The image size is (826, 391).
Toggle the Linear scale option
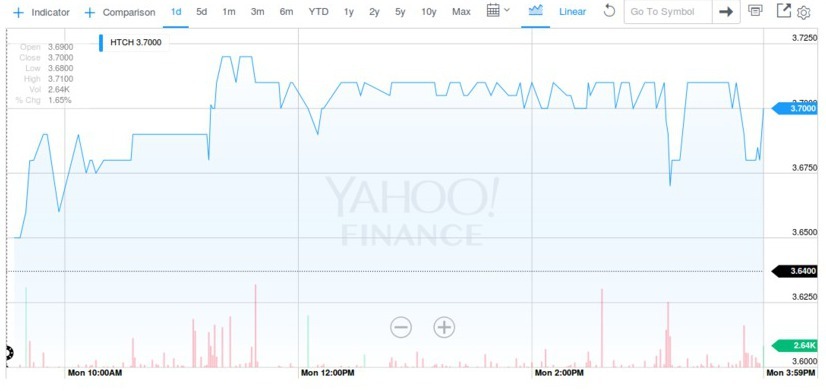coord(573,12)
